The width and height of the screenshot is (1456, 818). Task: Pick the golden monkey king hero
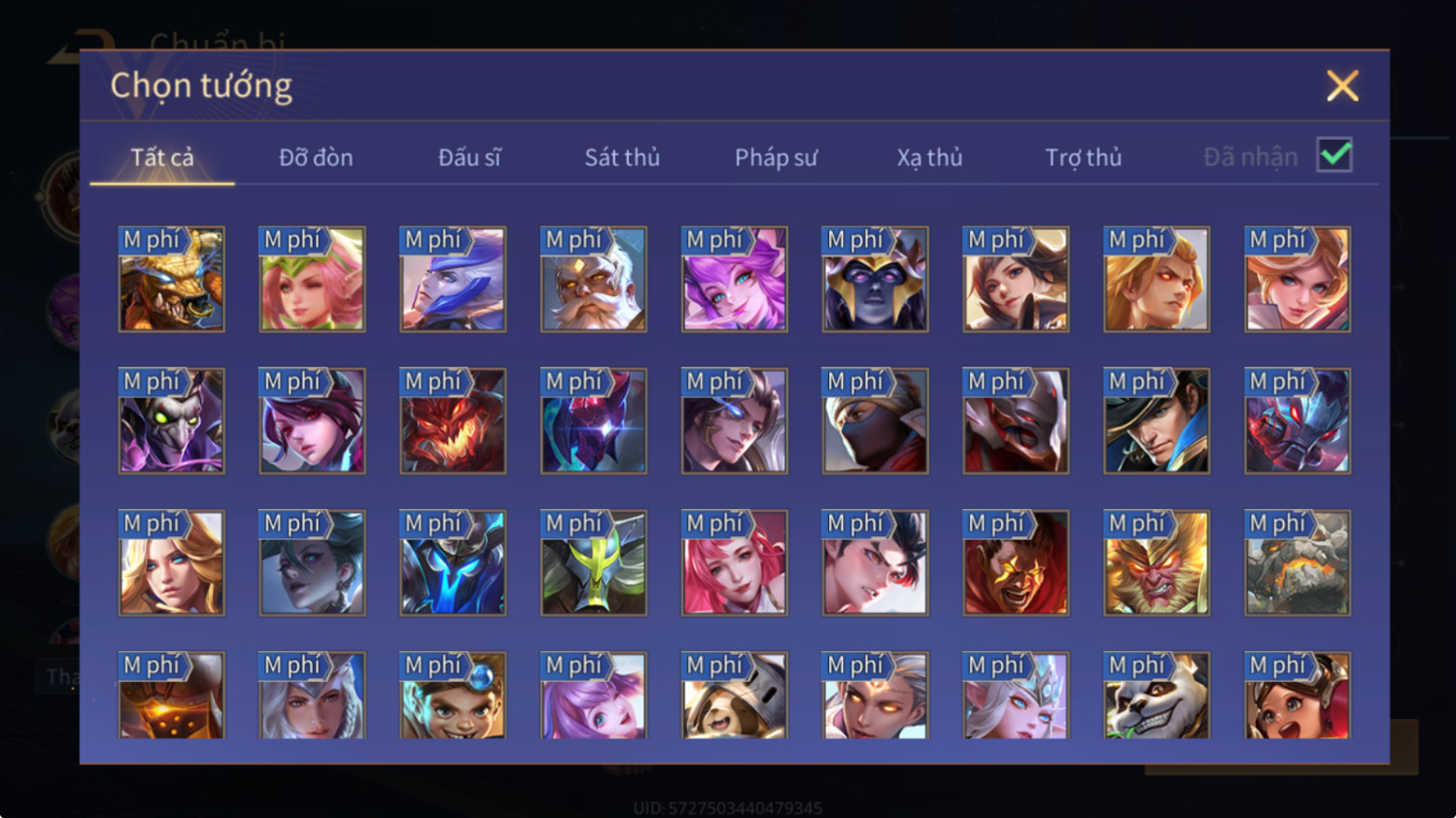(x=1157, y=562)
